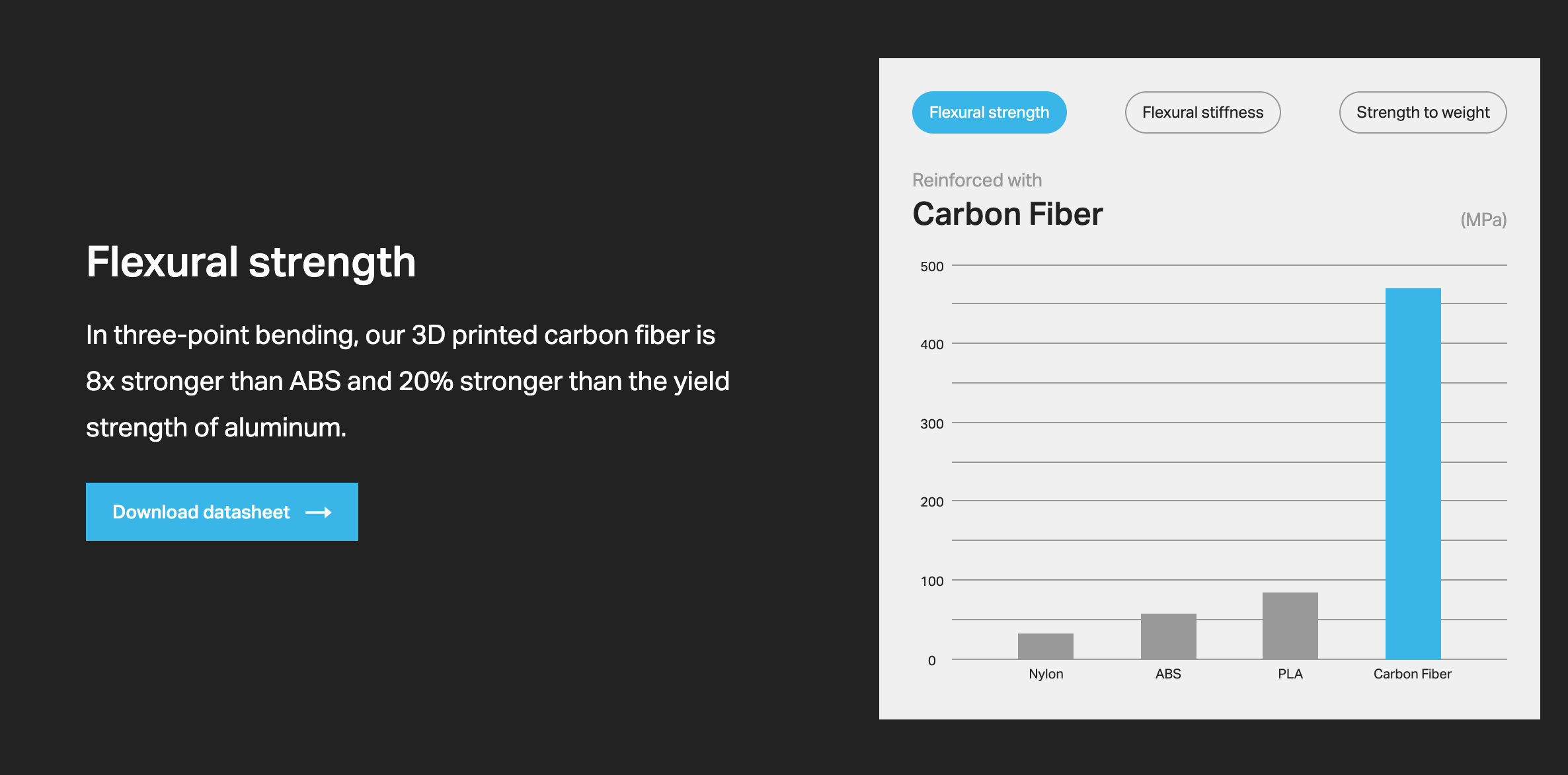Click the gray PLA bar
The height and width of the screenshot is (775, 1568).
1290,626
